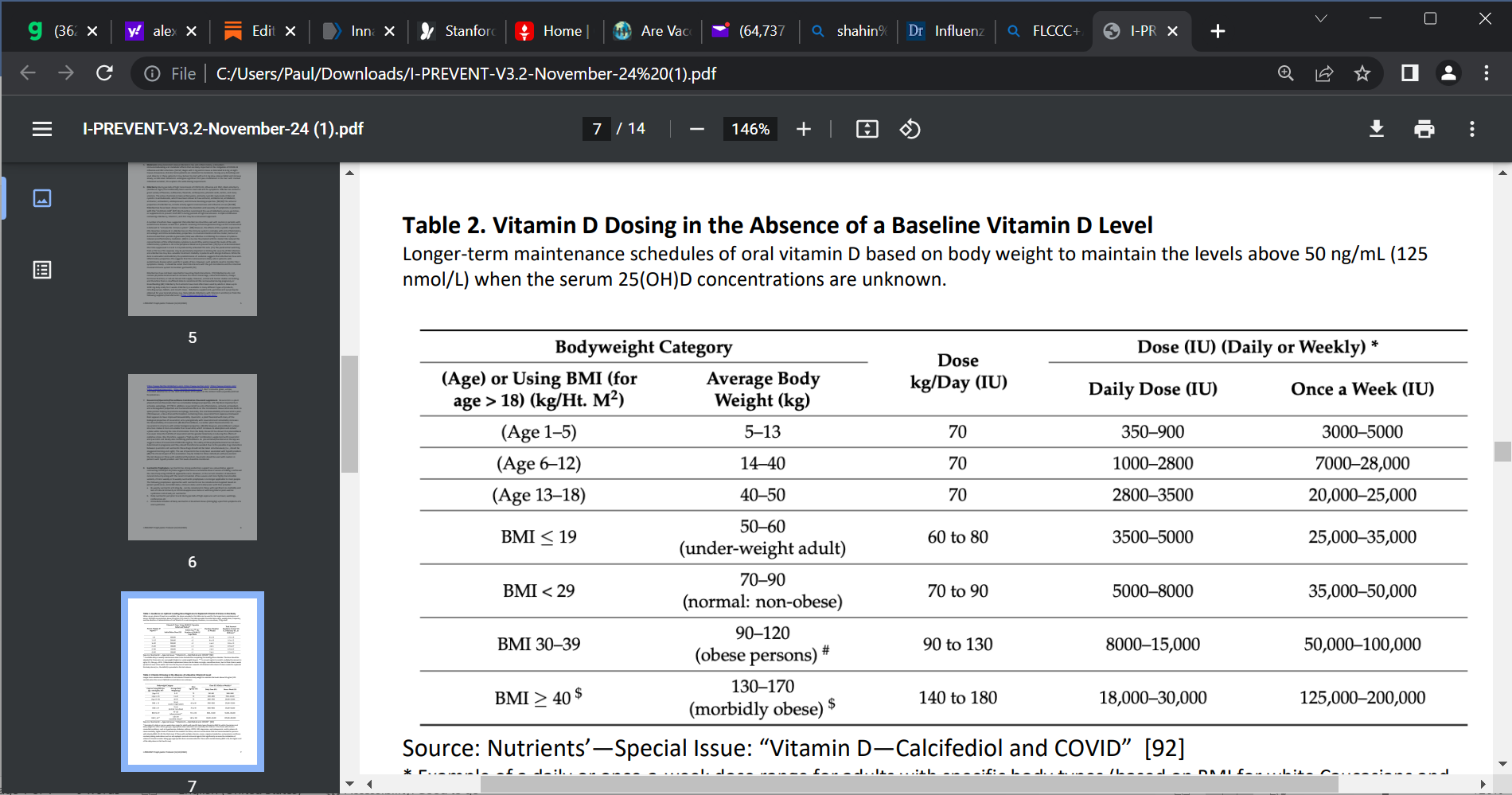Open the Chrome three-dot menu
Image resolution: width=1512 pixels, height=795 pixels.
pos(1487,73)
